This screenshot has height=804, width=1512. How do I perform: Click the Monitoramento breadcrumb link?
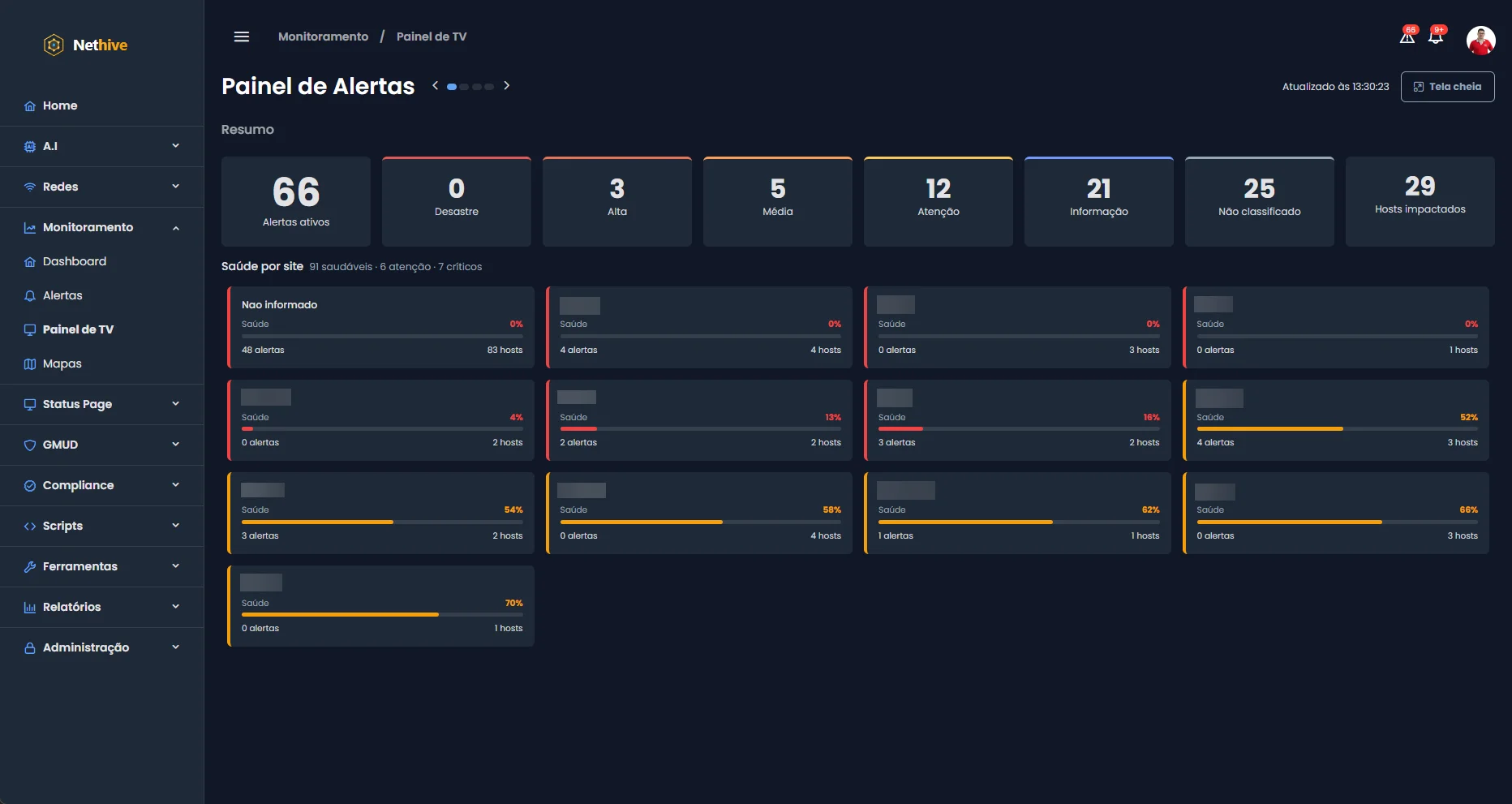point(323,37)
